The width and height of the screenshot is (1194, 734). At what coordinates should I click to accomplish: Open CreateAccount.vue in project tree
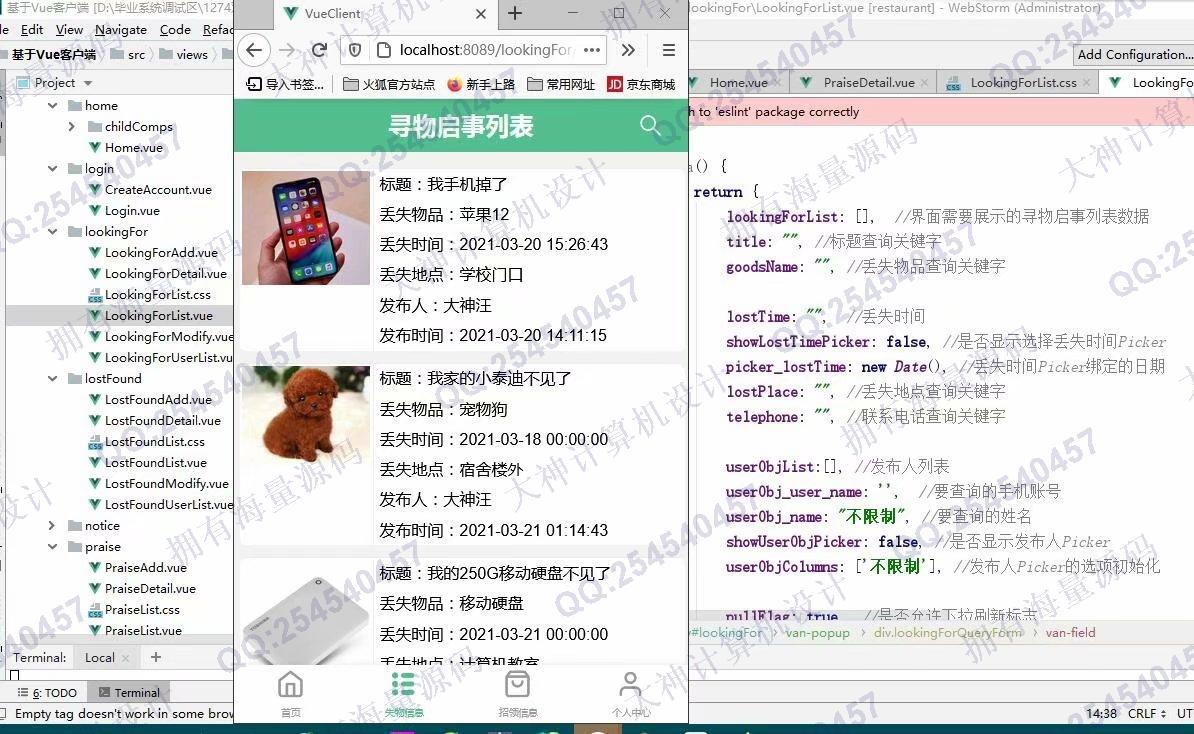coord(150,190)
